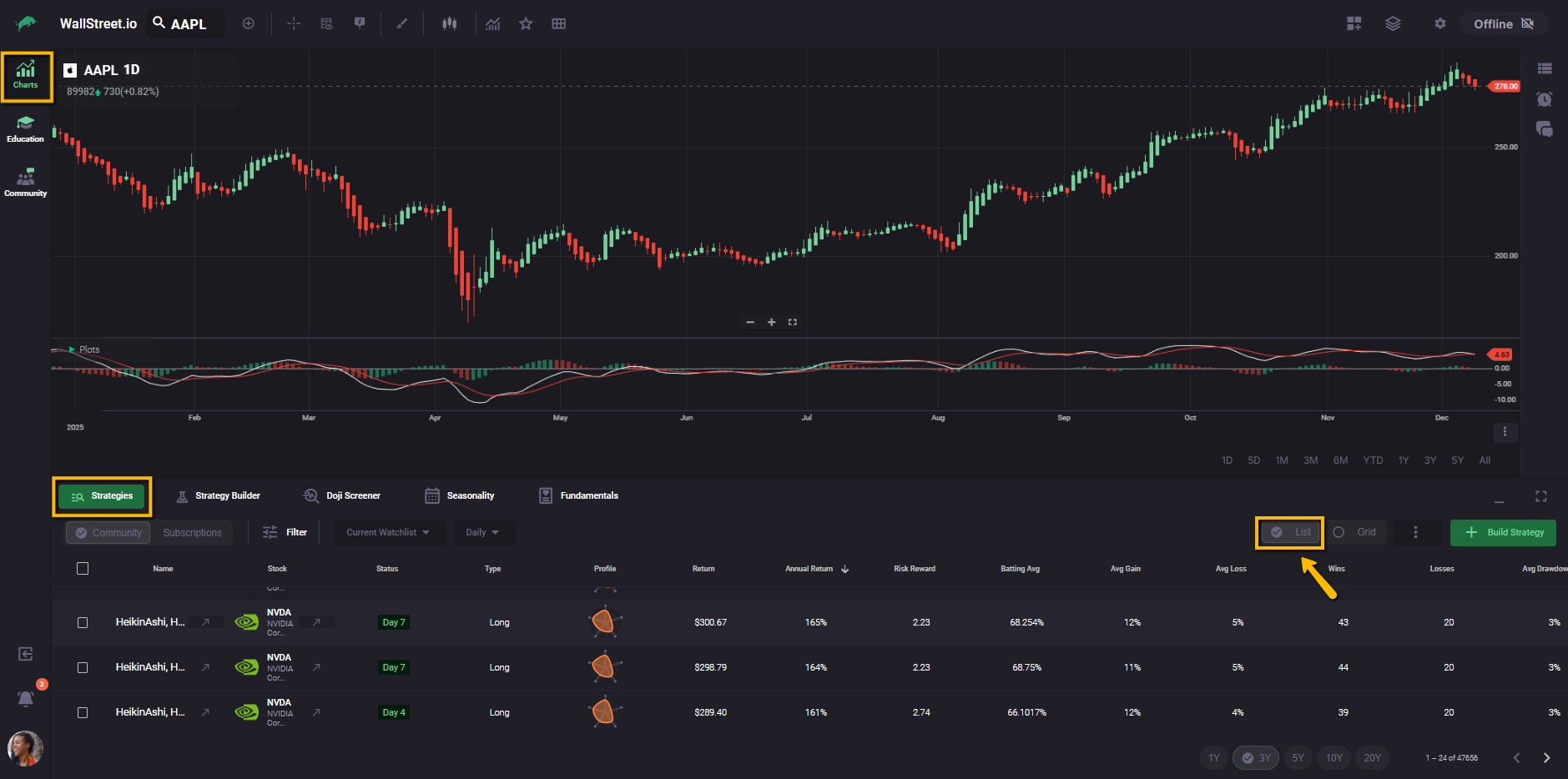Select the 6M chart range
The width and height of the screenshot is (1568, 779).
tap(1340, 460)
